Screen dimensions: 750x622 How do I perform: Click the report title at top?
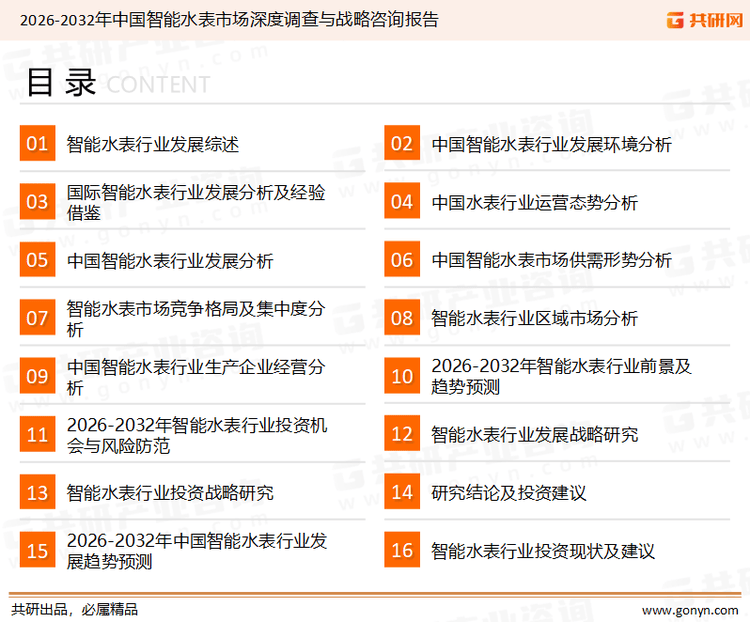(229, 19)
